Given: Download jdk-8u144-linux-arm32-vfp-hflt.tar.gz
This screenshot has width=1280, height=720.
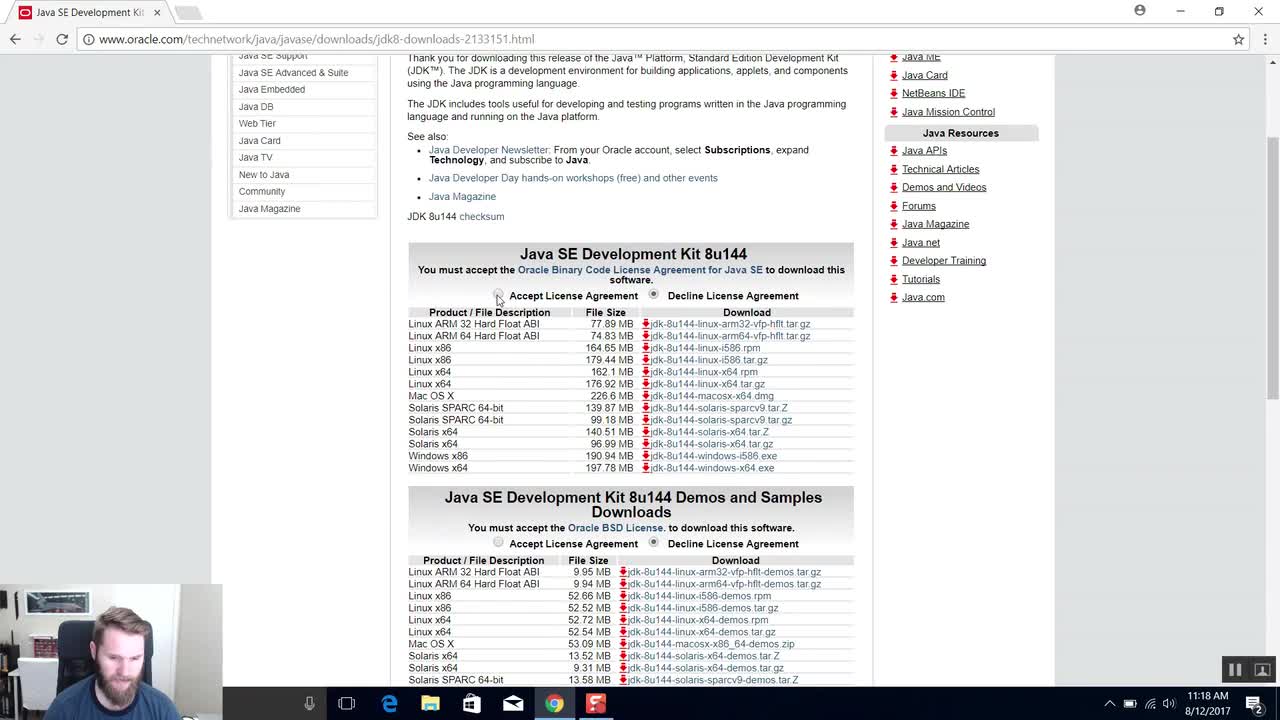Looking at the screenshot, I should coord(731,324).
